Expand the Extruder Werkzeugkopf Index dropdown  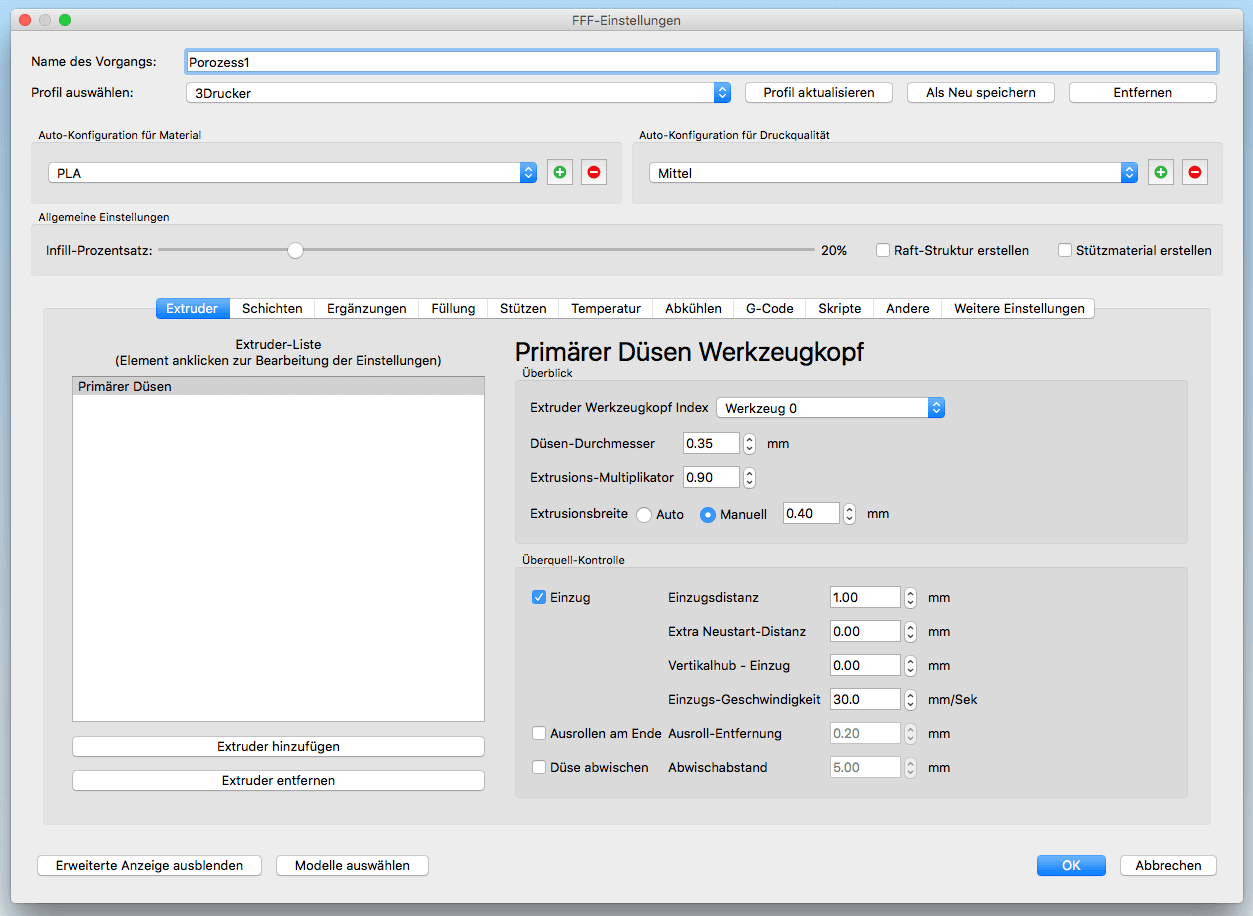click(x=830, y=408)
